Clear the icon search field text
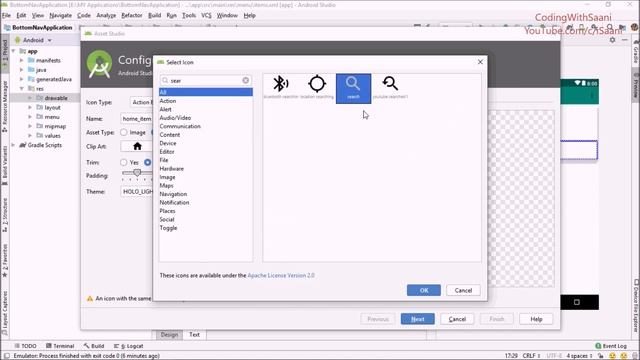 point(246,80)
